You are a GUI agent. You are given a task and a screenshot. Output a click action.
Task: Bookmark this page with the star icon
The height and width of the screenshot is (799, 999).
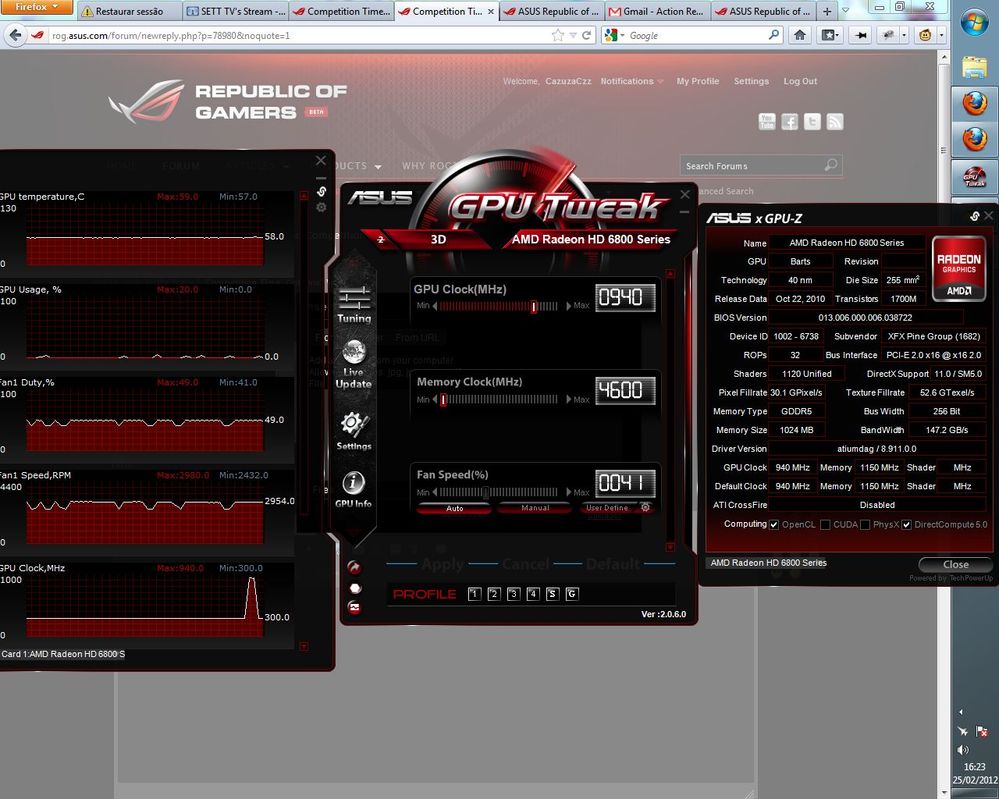pyautogui.click(x=557, y=36)
